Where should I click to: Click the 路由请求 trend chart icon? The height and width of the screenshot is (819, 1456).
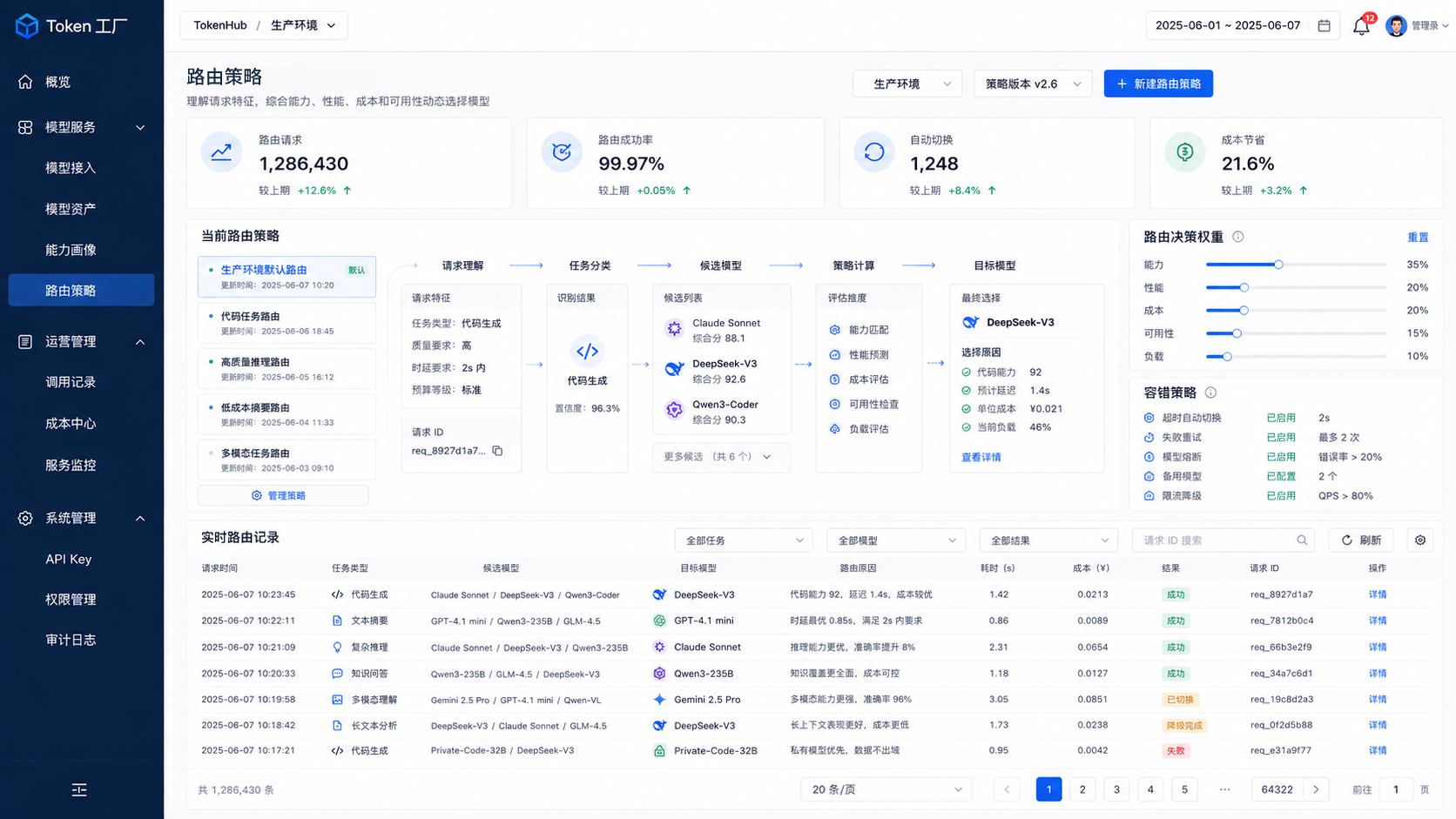click(221, 152)
